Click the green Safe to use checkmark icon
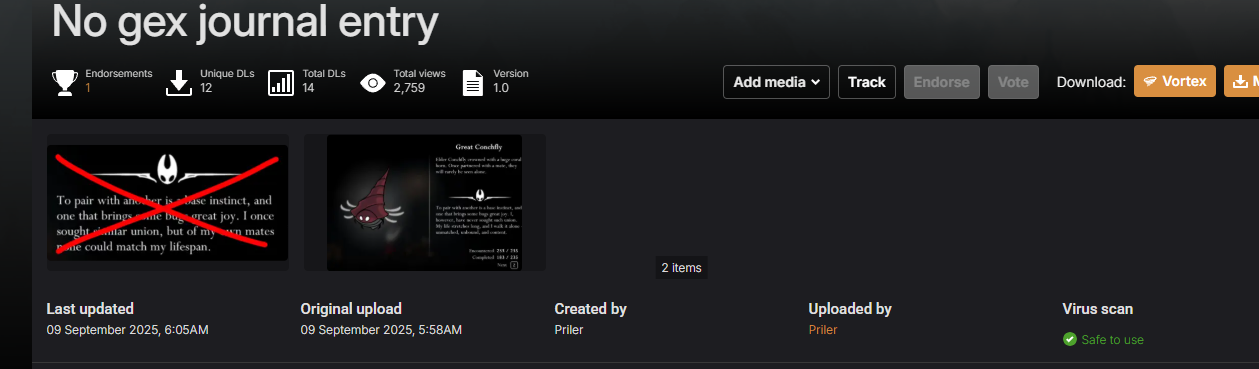 click(x=1070, y=339)
